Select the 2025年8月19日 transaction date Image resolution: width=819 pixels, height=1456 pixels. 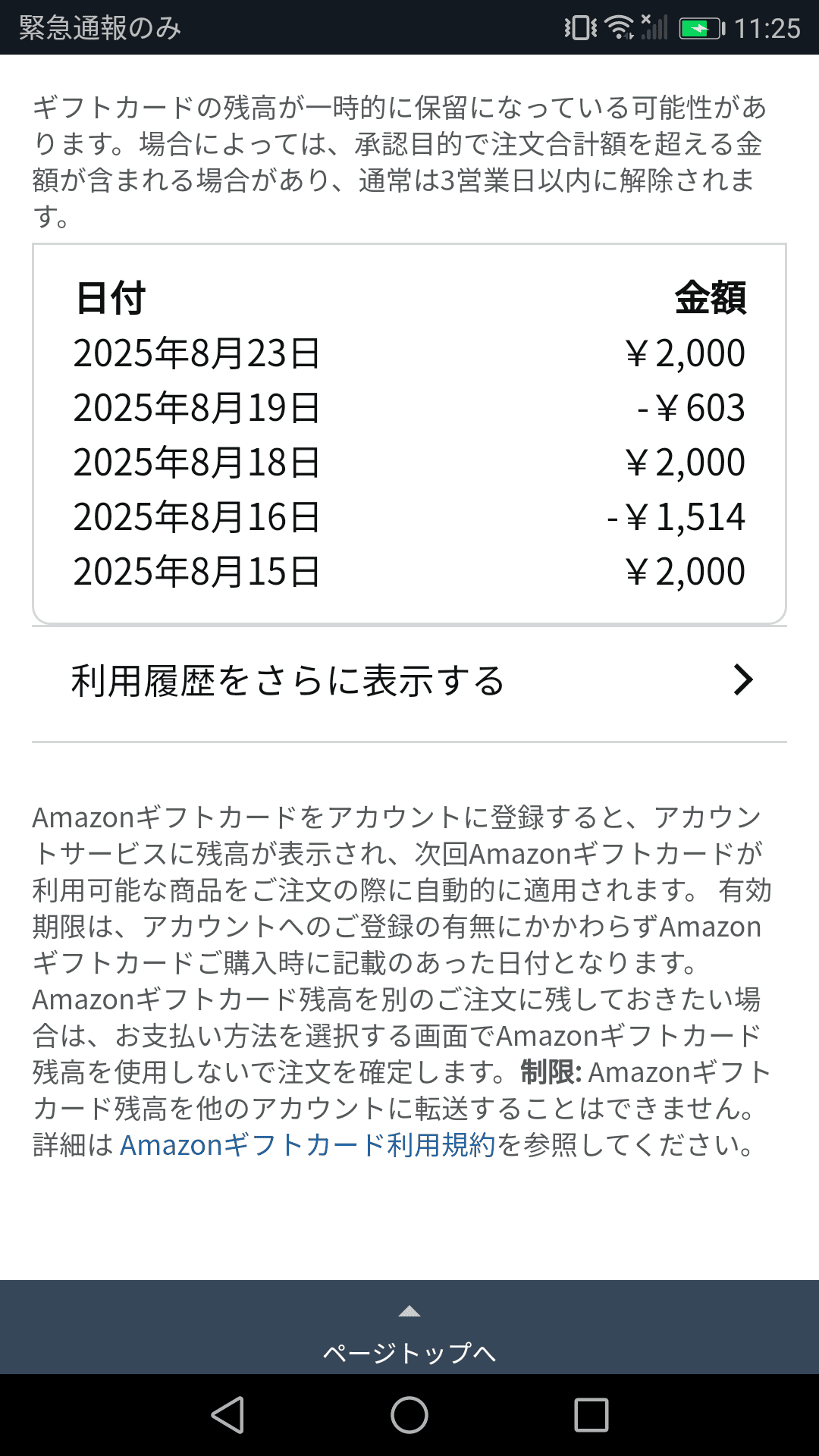196,408
